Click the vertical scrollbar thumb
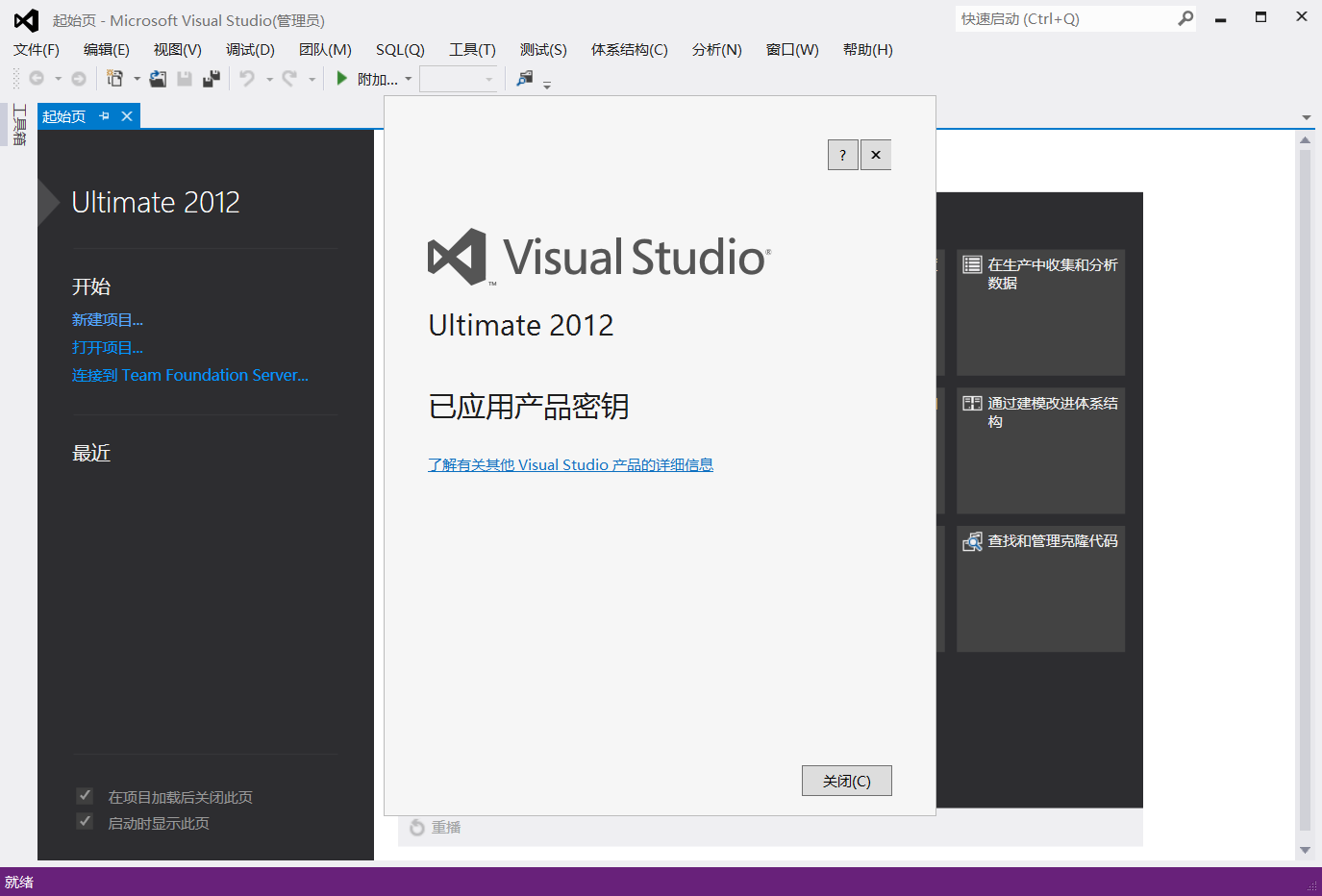This screenshot has width=1322, height=896. 1306,489
